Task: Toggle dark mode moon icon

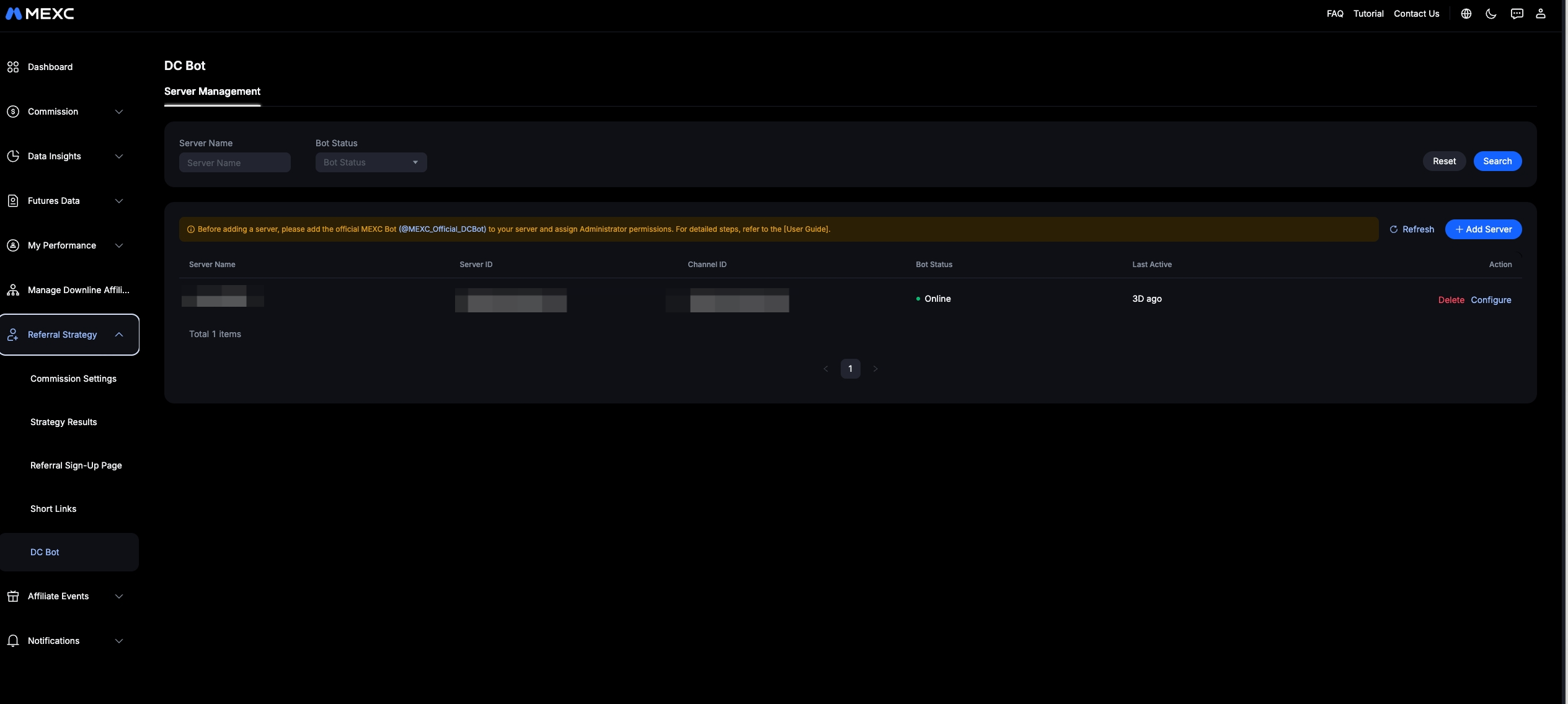Action: (x=1491, y=14)
